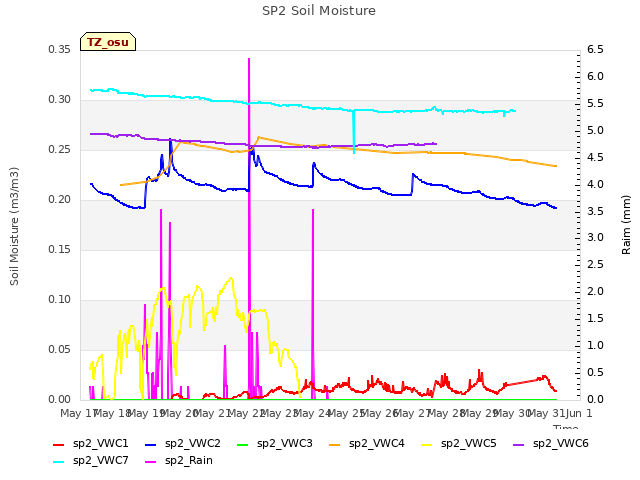Click the 0.10 left axis value
The image size is (640, 480).
coord(60,300)
